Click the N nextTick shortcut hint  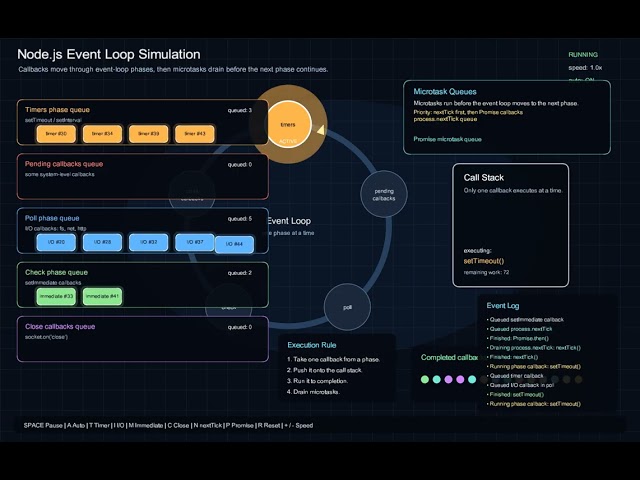208,425
